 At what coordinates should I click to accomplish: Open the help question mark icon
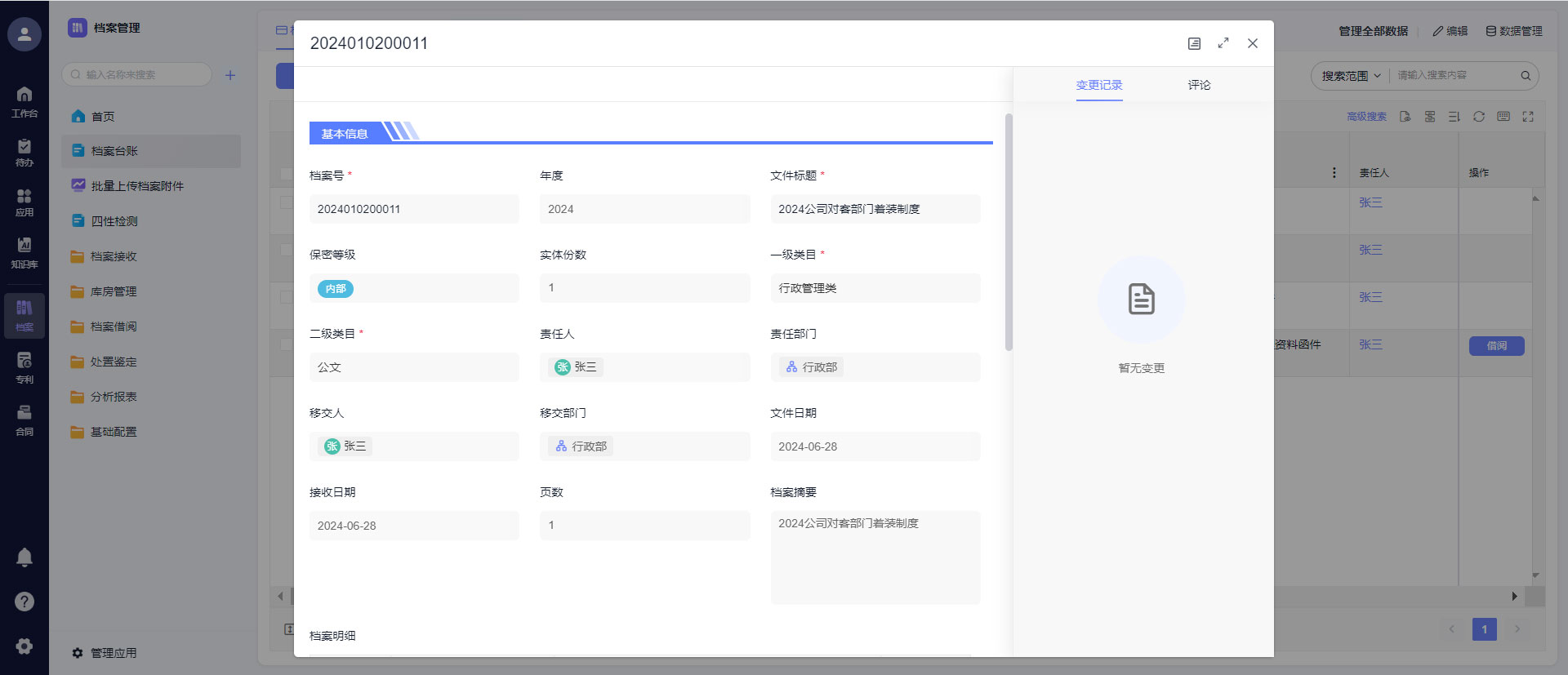click(x=24, y=602)
